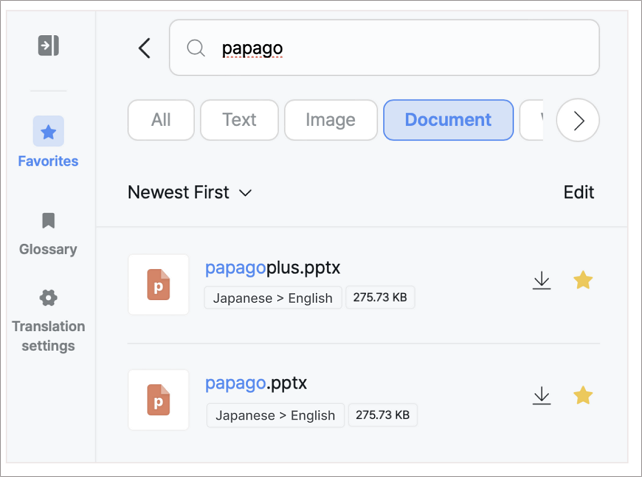Unfavorite papago.pptx with the star
This screenshot has width=642, height=477.
(x=582, y=396)
